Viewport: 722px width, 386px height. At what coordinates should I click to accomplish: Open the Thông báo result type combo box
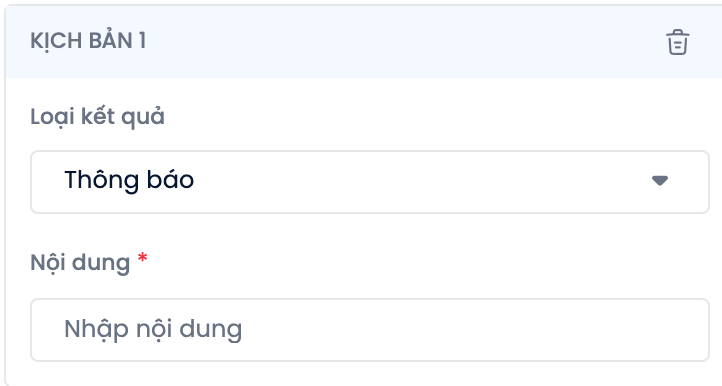pyautogui.click(x=370, y=182)
